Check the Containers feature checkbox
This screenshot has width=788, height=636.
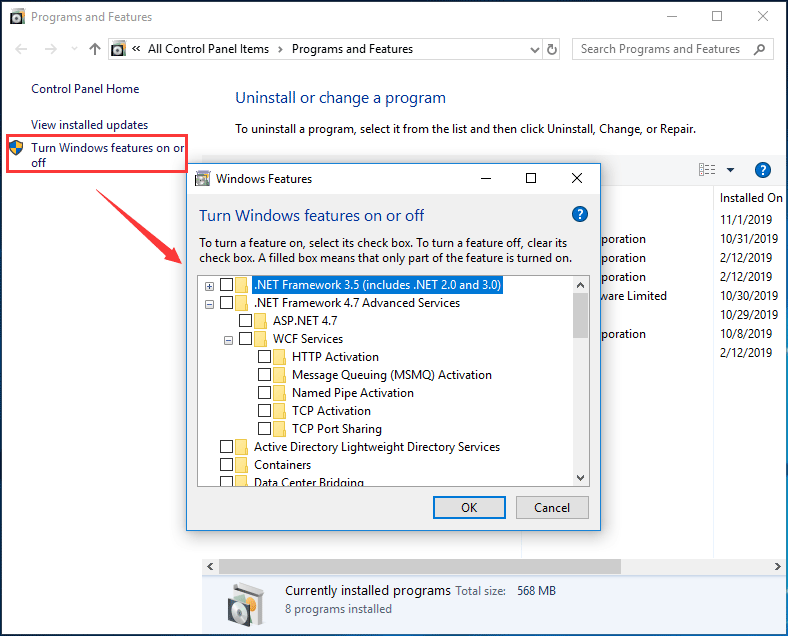coord(227,464)
